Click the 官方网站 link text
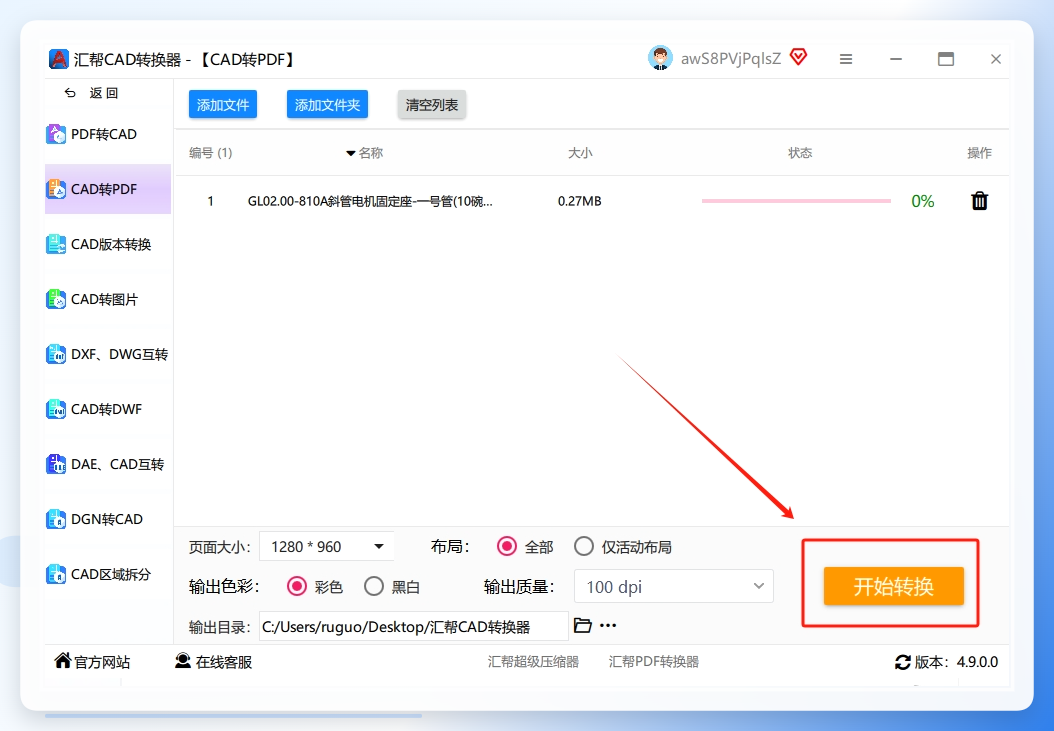The width and height of the screenshot is (1054, 731). click(x=102, y=662)
